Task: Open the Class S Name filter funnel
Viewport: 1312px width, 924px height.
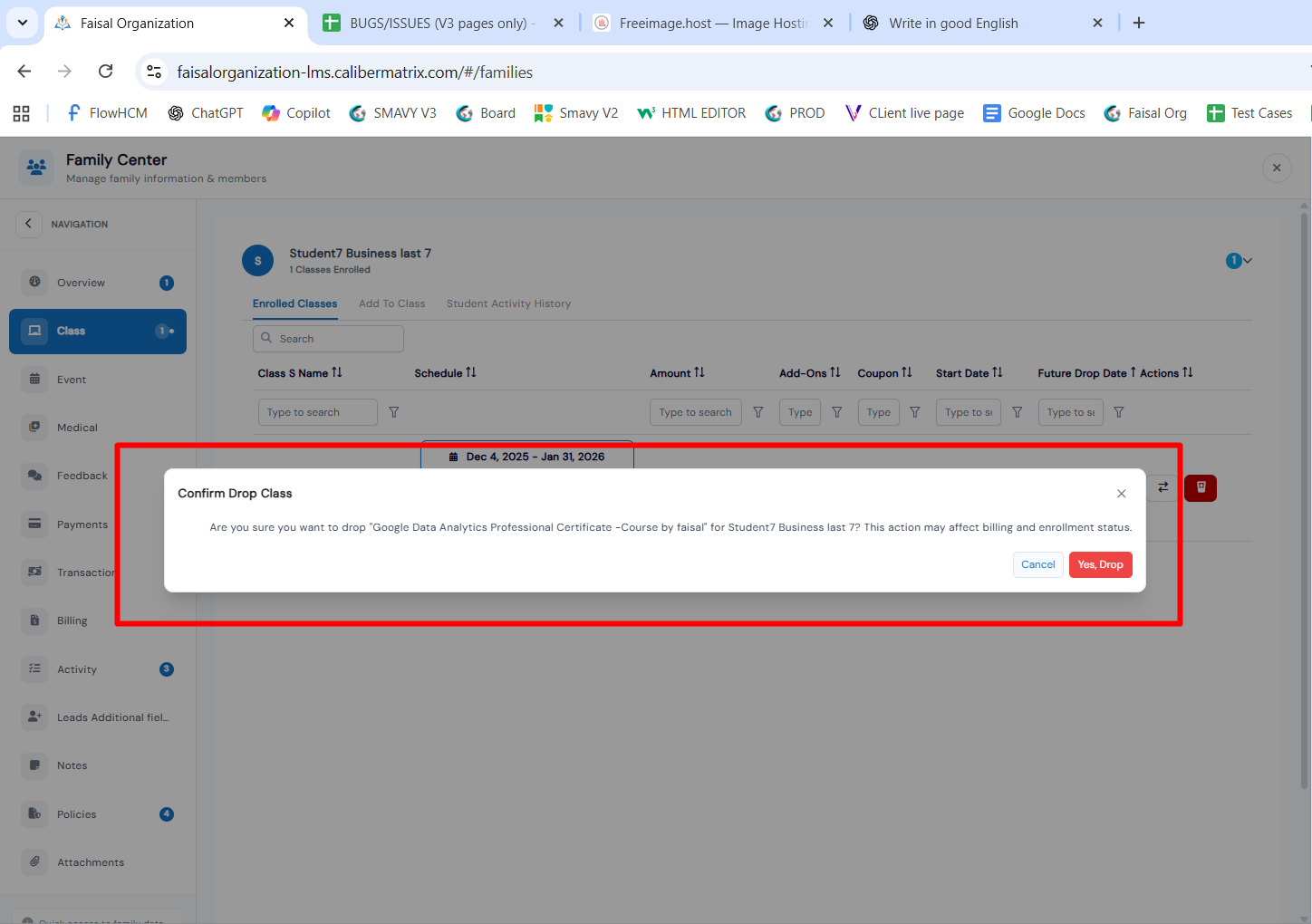Action: (394, 412)
